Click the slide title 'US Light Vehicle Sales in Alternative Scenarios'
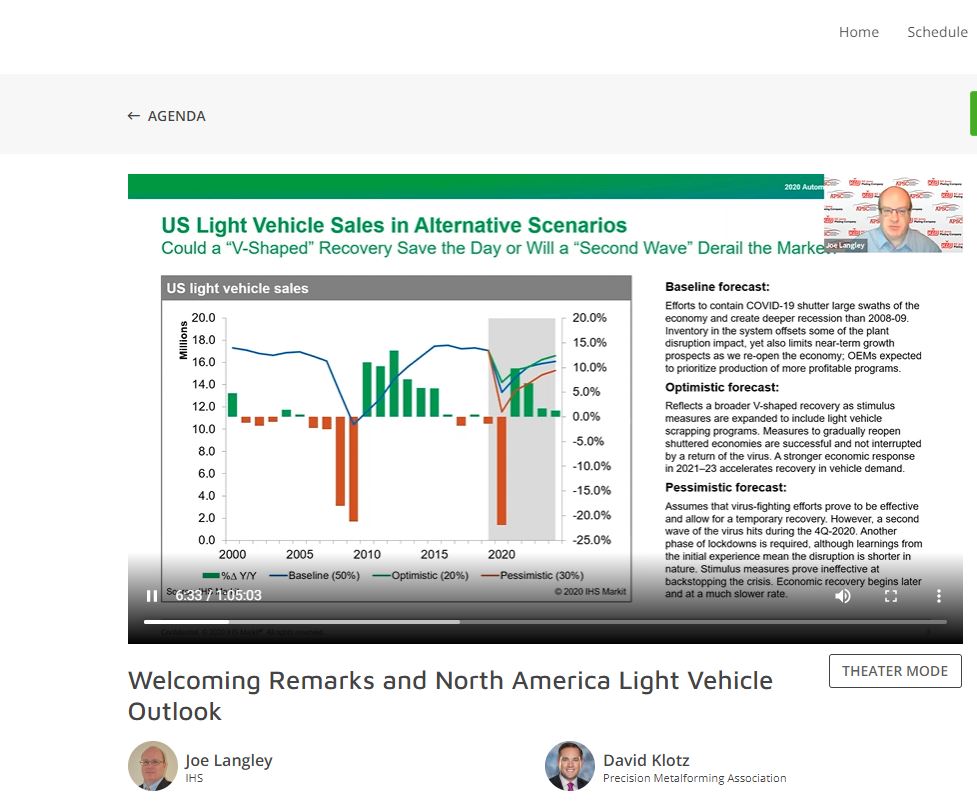The width and height of the screenshot is (977, 809). pyautogui.click(x=394, y=225)
